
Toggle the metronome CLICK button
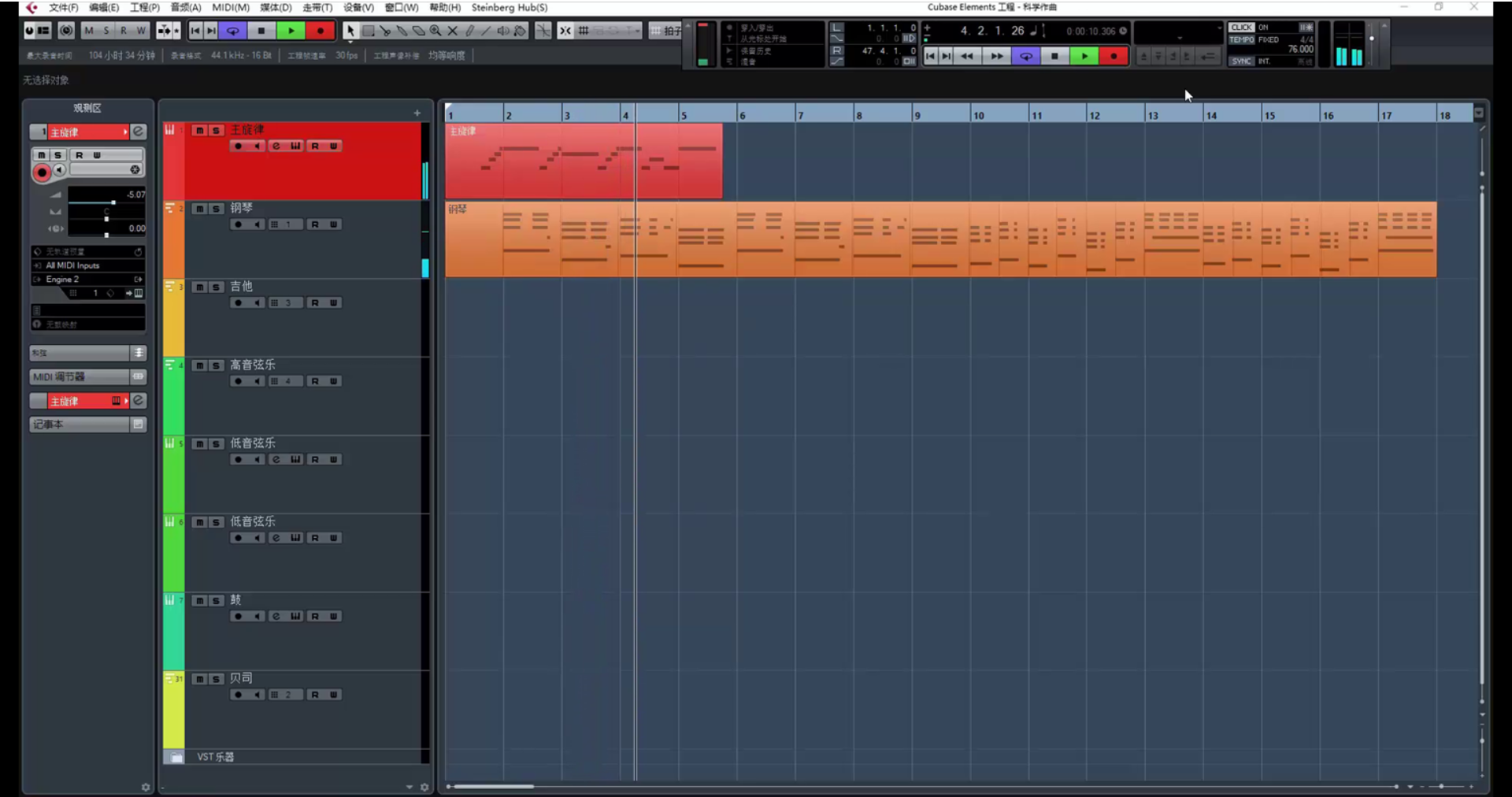(x=1242, y=28)
